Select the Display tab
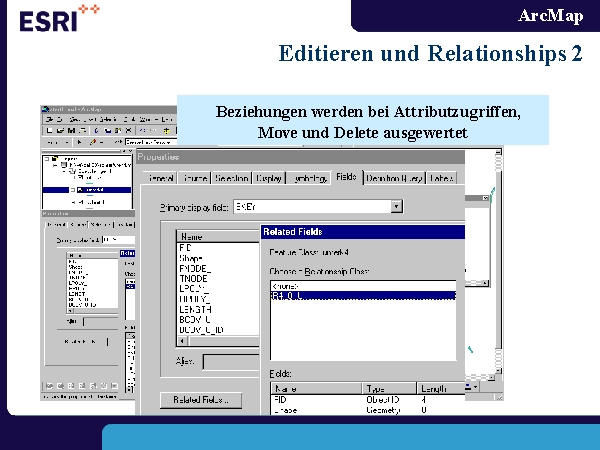This screenshot has width=600, height=450. pyautogui.click(x=269, y=178)
